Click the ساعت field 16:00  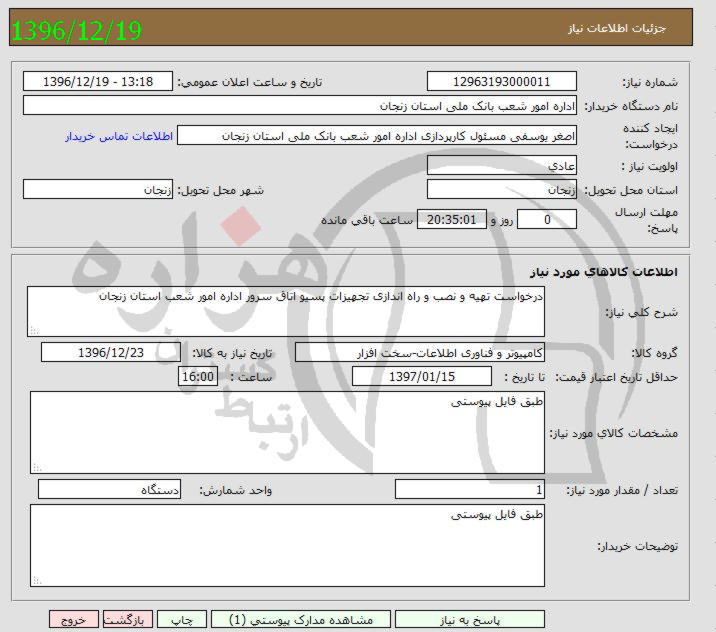[x=198, y=376]
